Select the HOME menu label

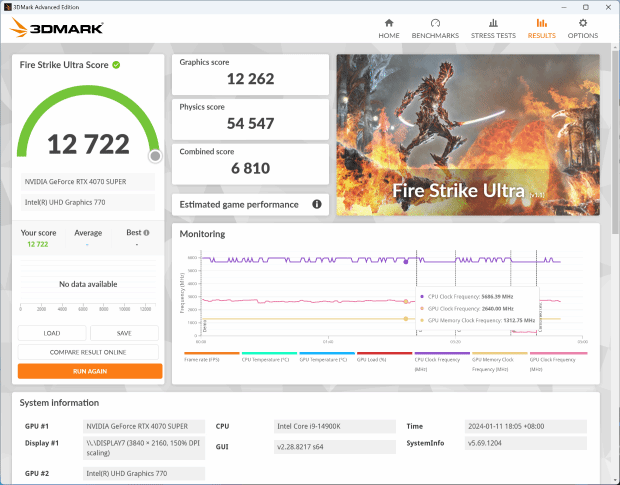(x=389, y=36)
